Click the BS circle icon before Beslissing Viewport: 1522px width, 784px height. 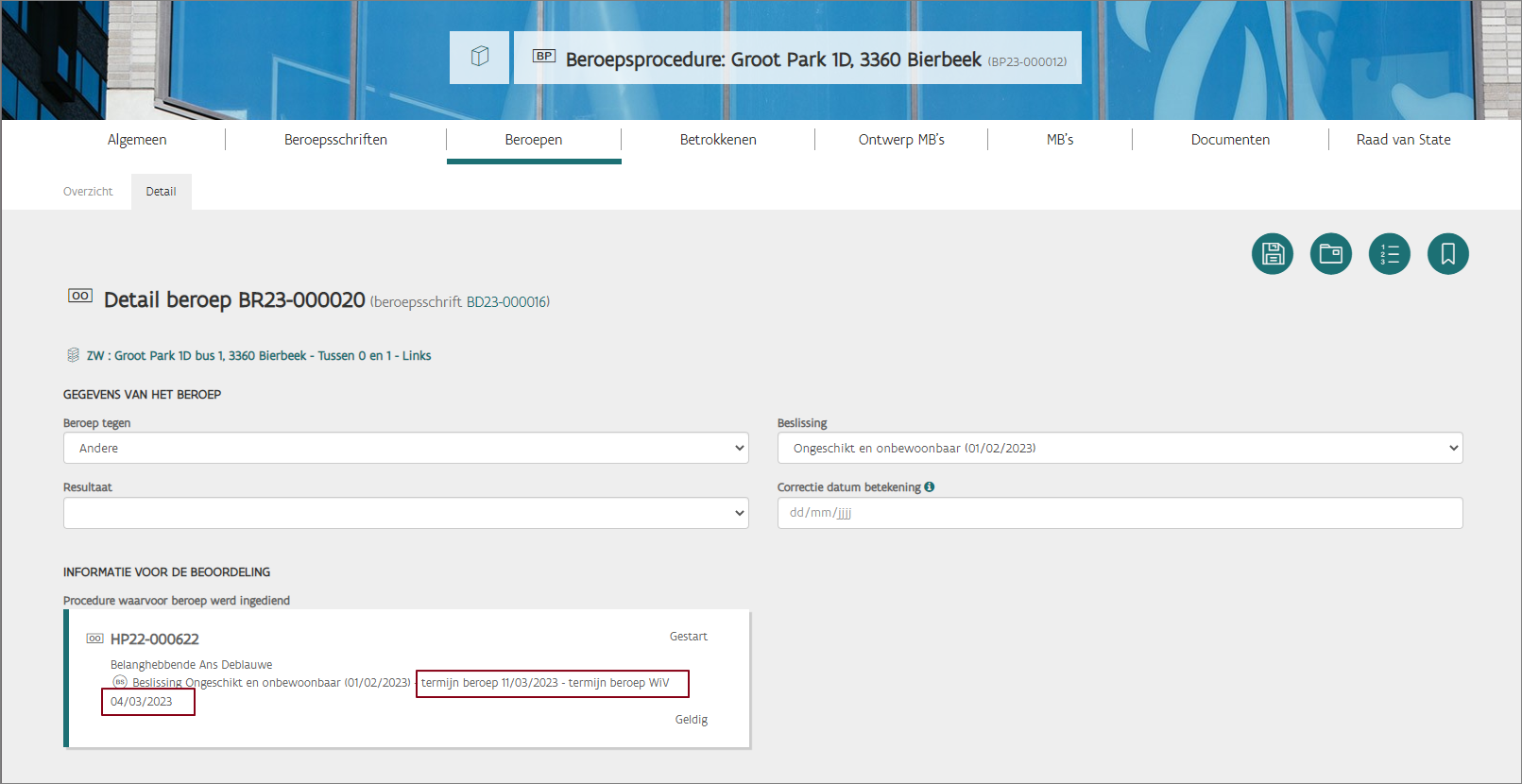point(120,682)
